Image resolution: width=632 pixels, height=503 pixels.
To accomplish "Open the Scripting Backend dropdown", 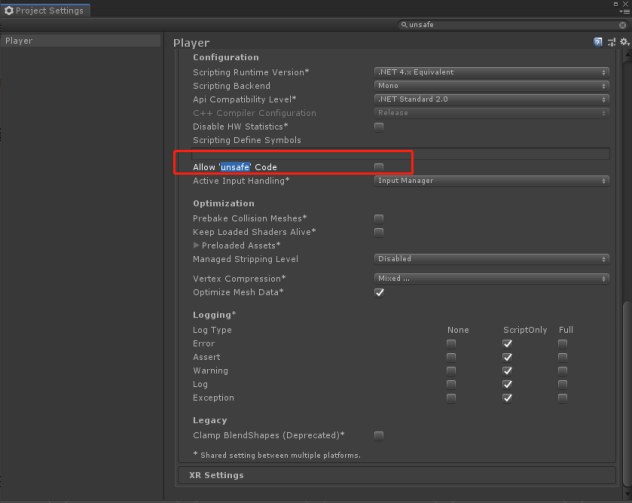I will tap(491, 86).
